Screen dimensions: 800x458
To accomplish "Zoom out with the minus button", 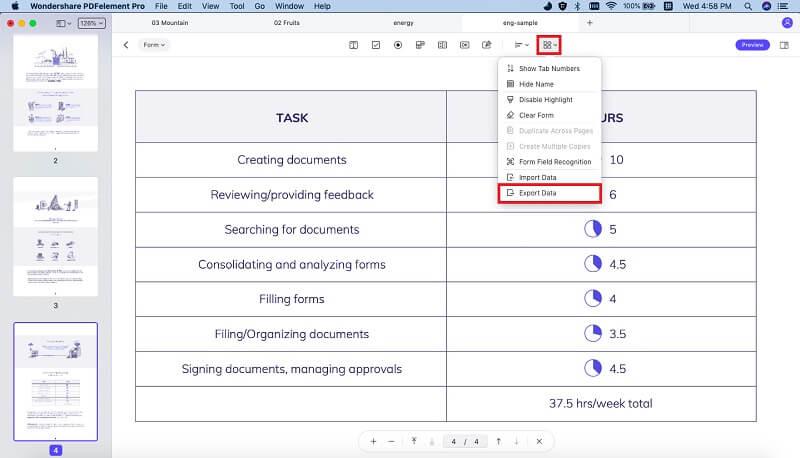I will 391,442.
